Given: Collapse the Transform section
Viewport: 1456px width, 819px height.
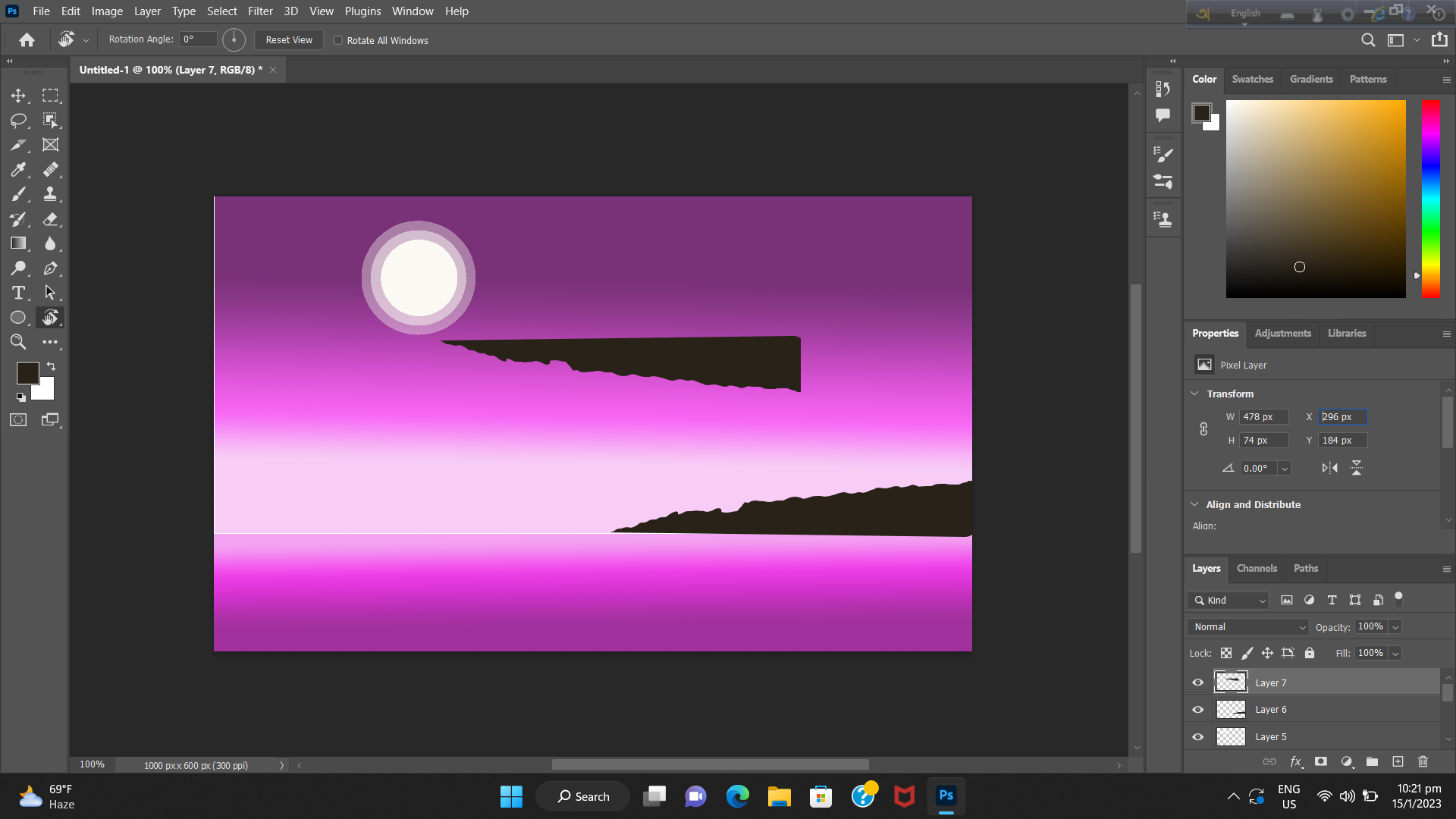Looking at the screenshot, I should pyautogui.click(x=1195, y=394).
